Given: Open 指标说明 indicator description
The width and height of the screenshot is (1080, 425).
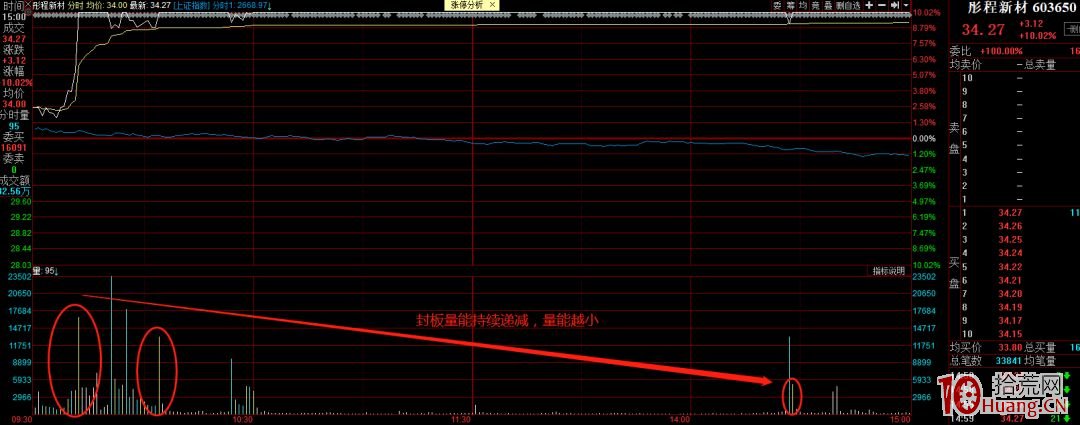Looking at the screenshot, I should pos(888,271).
